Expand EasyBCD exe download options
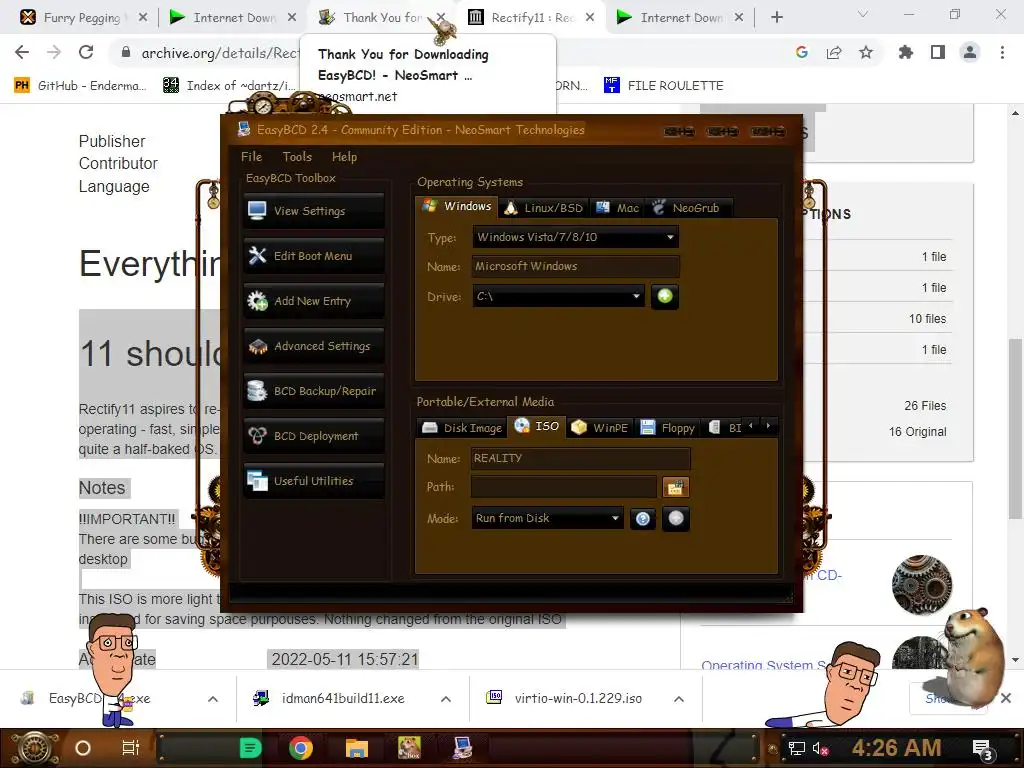The height and width of the screenshot is (768, 1024). pyautogui.click(x=213, y=699)
